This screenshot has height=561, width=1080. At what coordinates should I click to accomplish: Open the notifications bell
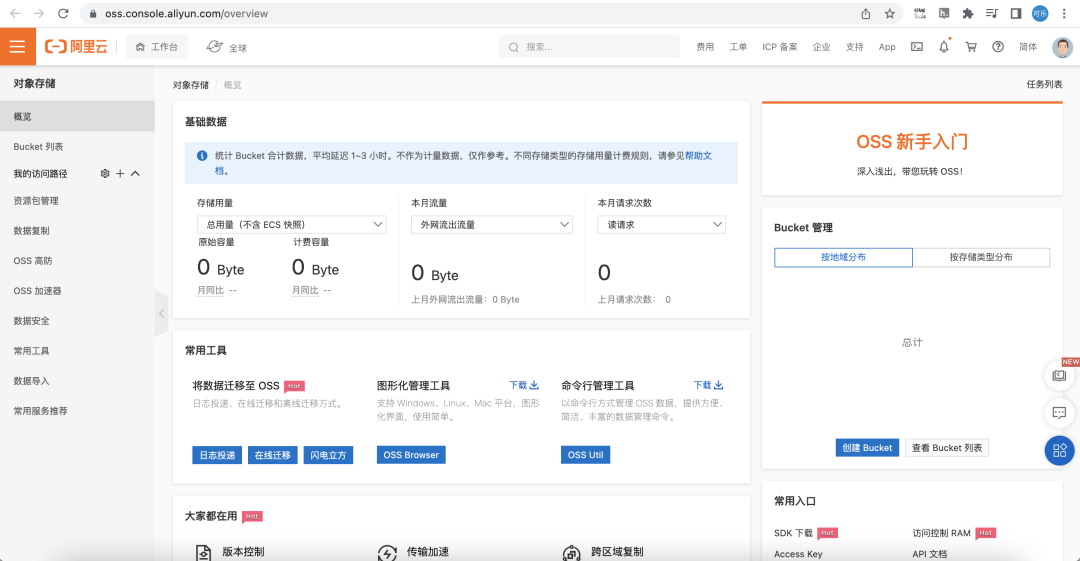pyautogui.click(x=944, y=47)
